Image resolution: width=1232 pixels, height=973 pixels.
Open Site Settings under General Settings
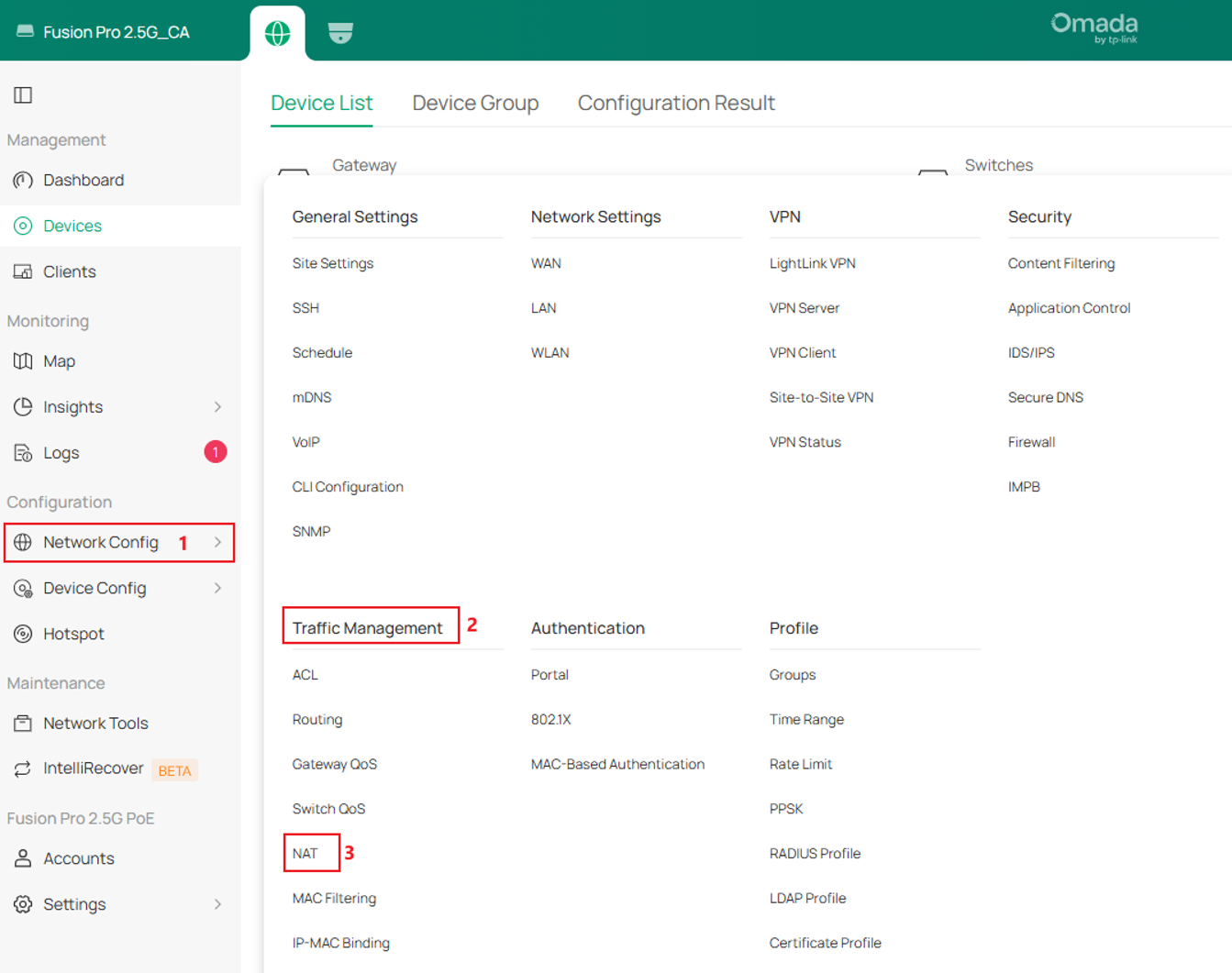pyautogui.click(x=333, y=263)
